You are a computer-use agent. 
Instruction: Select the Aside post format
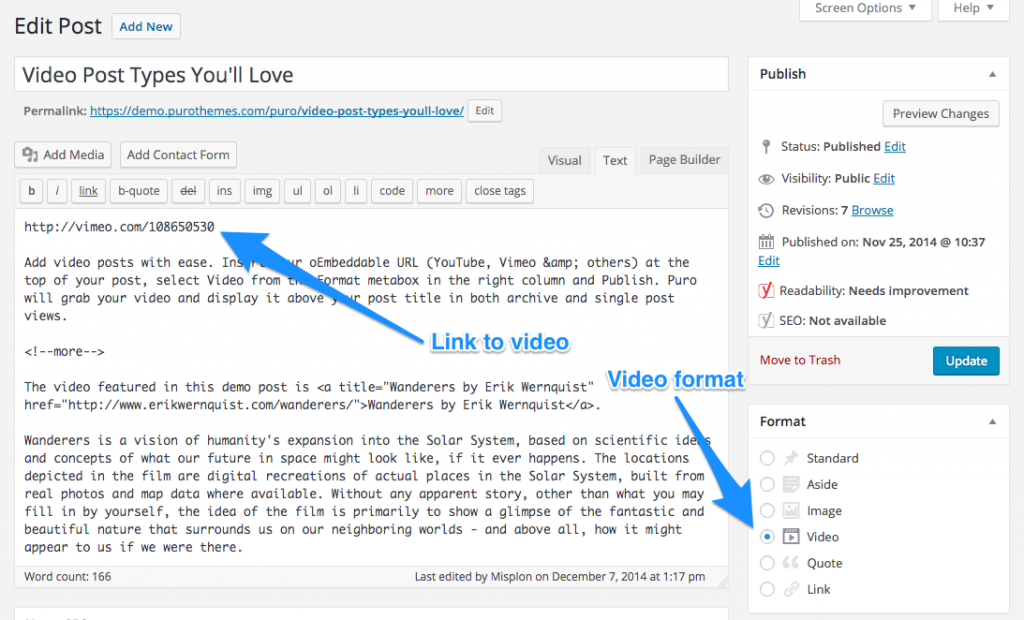point(766,484)
